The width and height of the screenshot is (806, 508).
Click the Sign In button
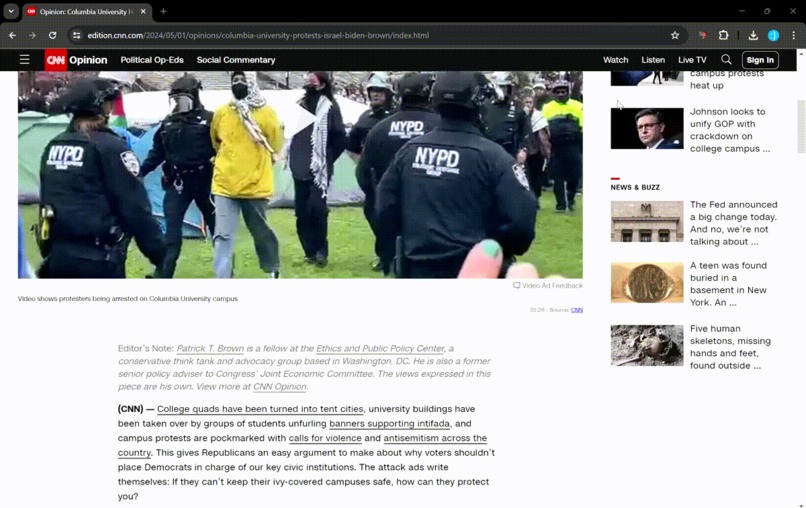click(x=760, y=60)
